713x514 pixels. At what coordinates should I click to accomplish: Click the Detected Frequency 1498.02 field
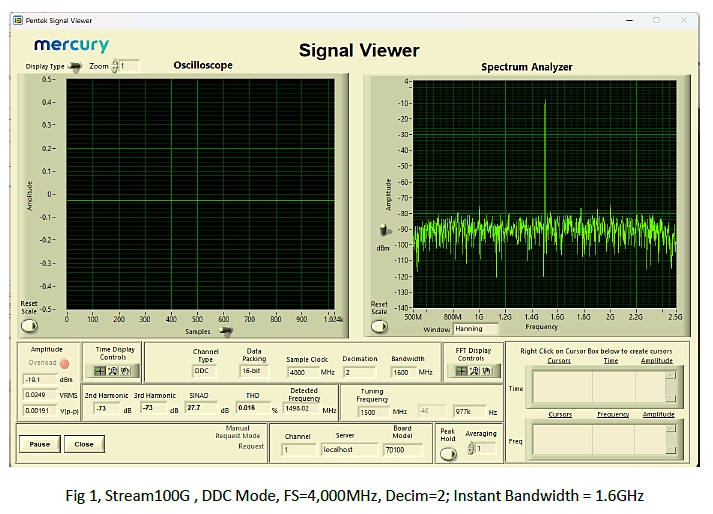coord(301,408)
